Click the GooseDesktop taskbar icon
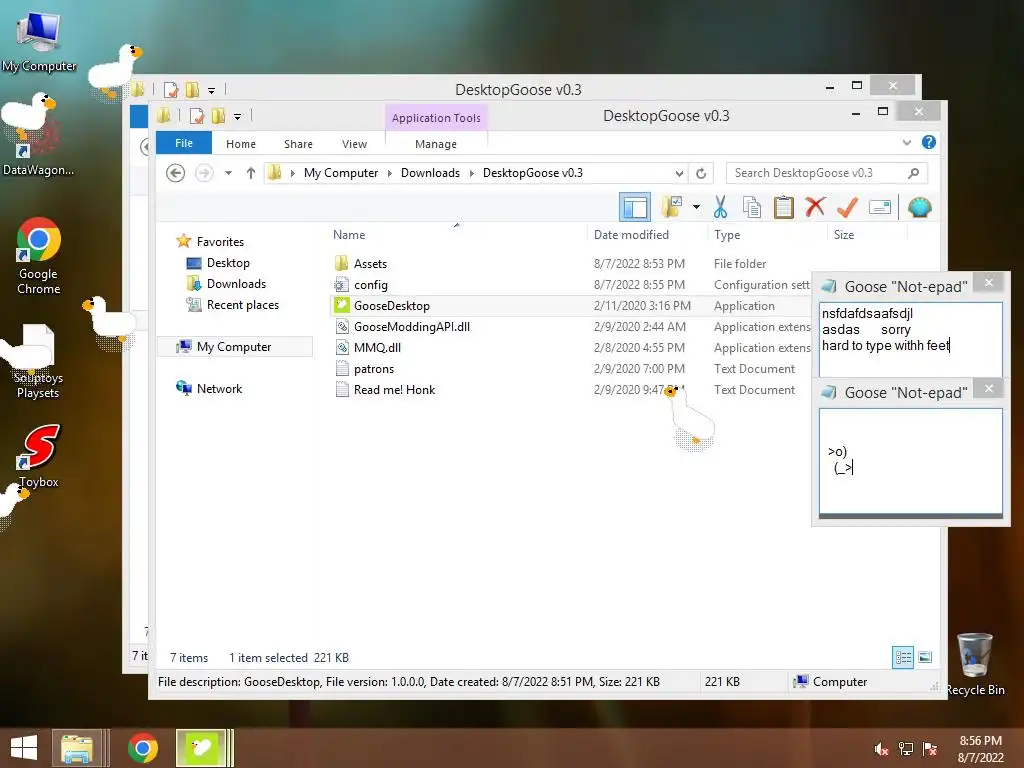 [201, 748]
